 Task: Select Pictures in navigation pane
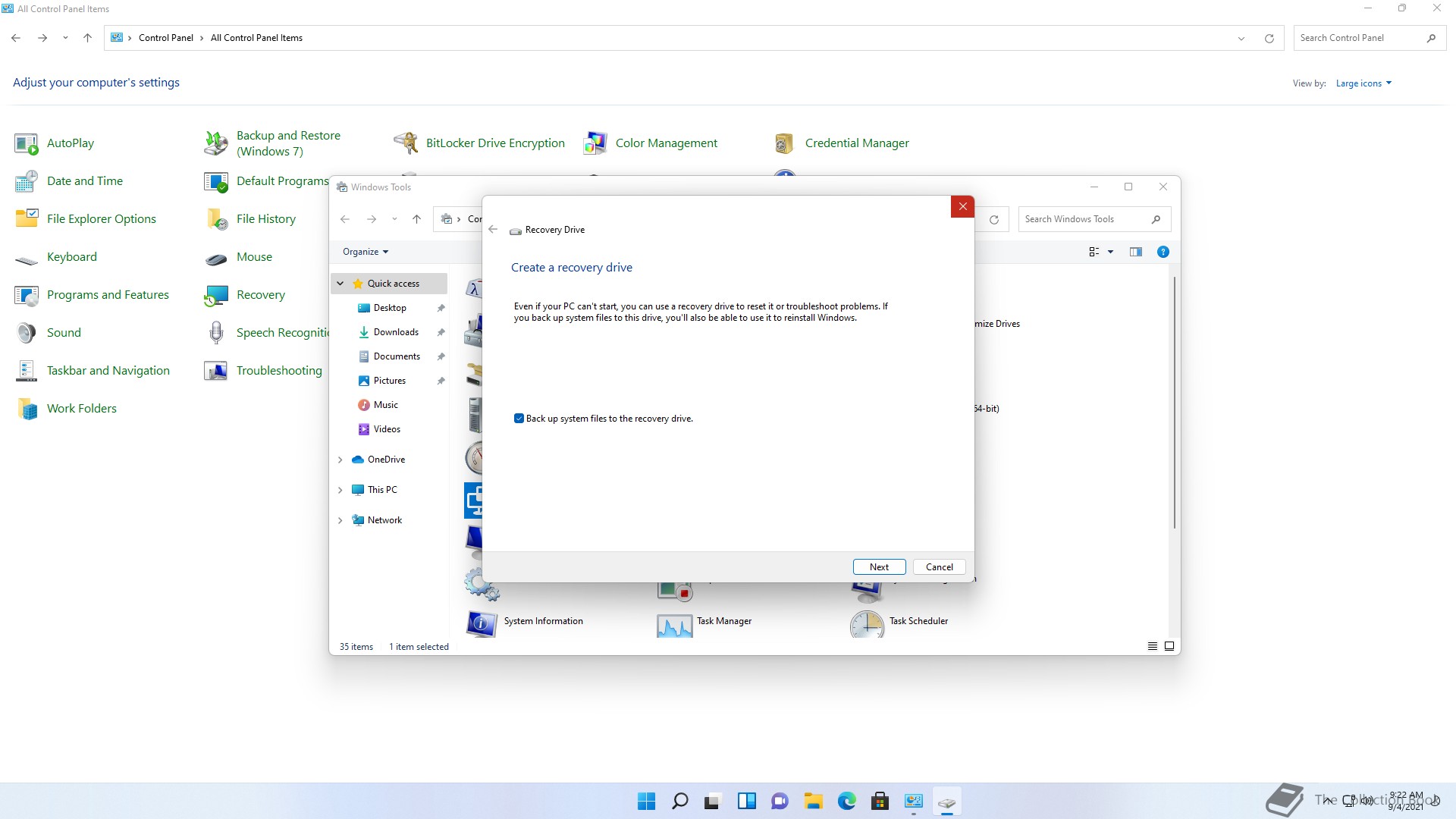389,381
